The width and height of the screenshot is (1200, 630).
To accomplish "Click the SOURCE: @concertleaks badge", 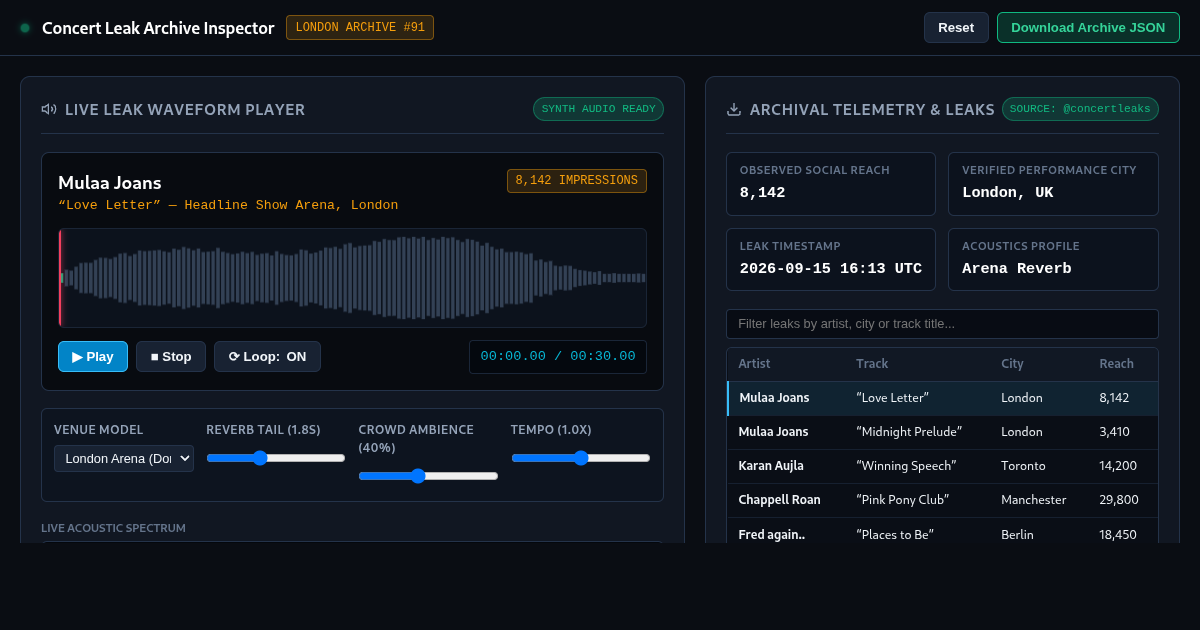I will [1080, 109].
